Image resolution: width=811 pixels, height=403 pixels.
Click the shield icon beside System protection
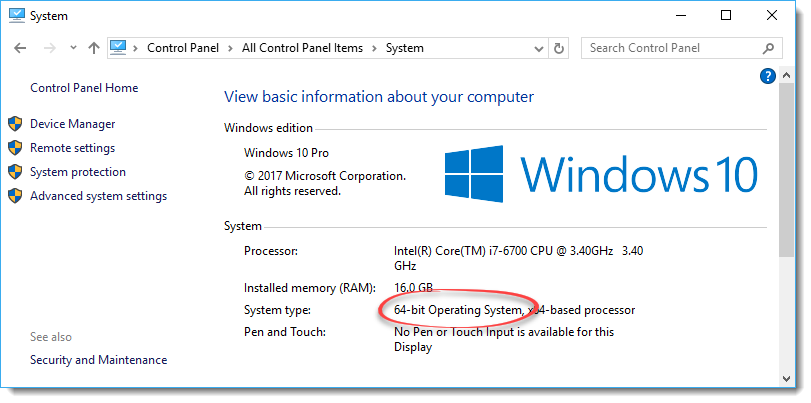pos(16,172)
